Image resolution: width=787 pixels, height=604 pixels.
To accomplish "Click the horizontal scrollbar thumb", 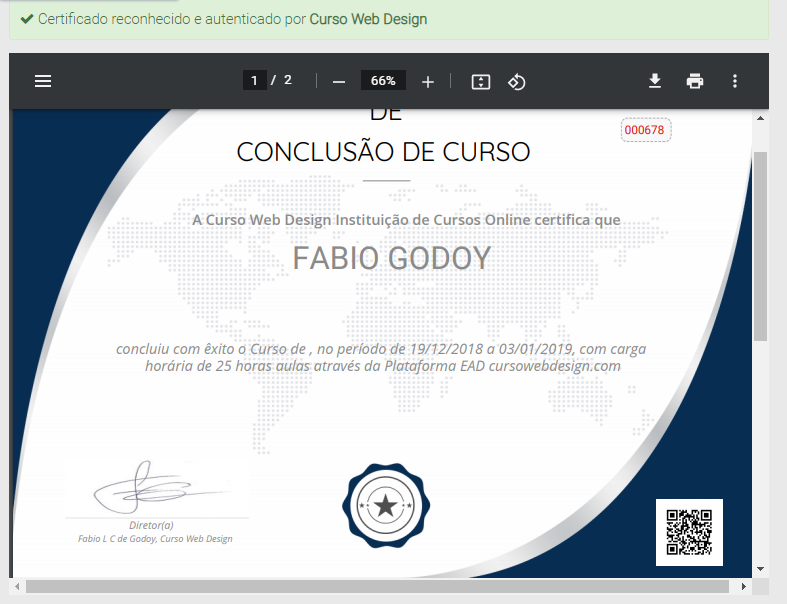I will point(377,586).
